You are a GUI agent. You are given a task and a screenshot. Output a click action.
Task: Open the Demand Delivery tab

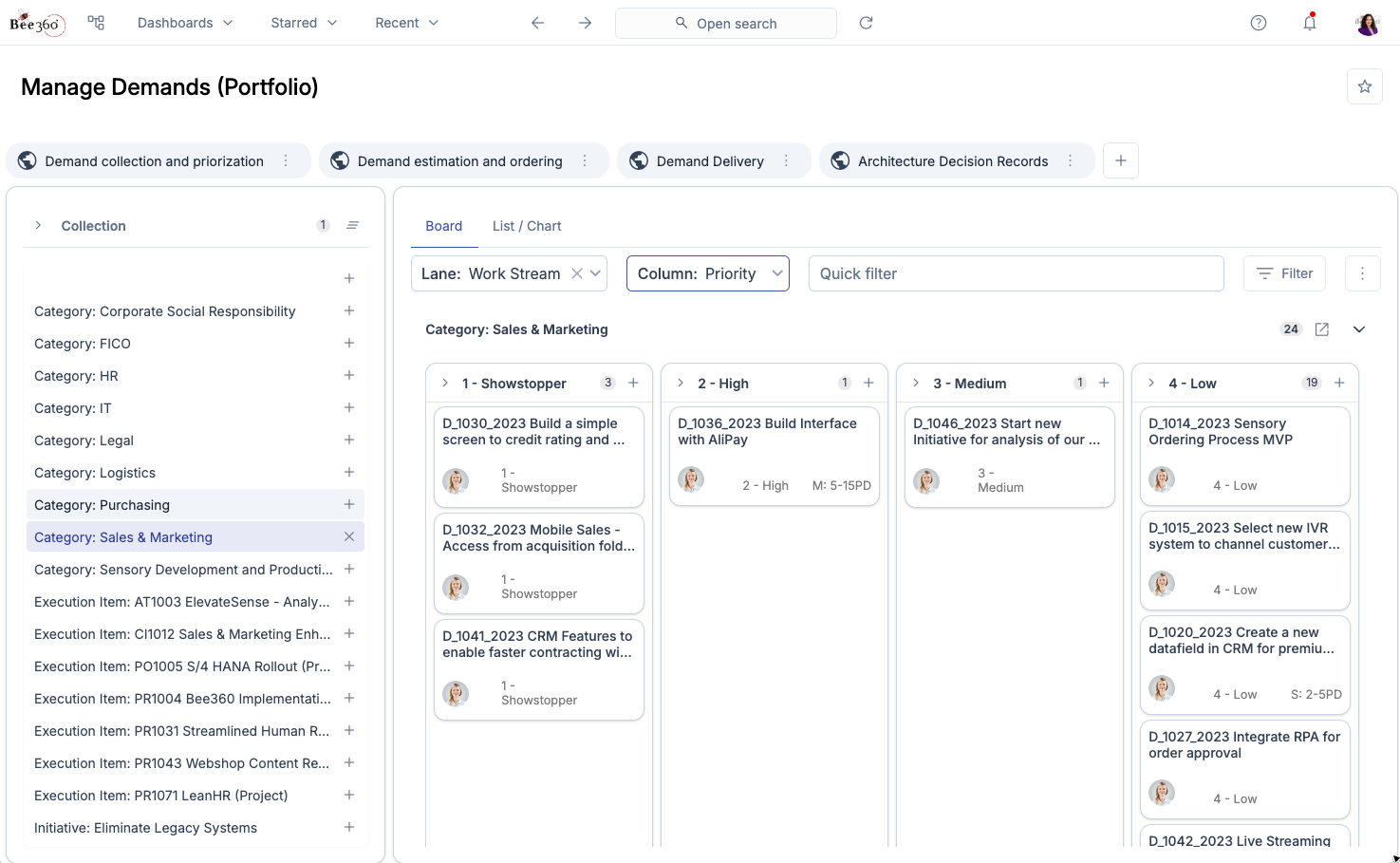coord(709,161)
